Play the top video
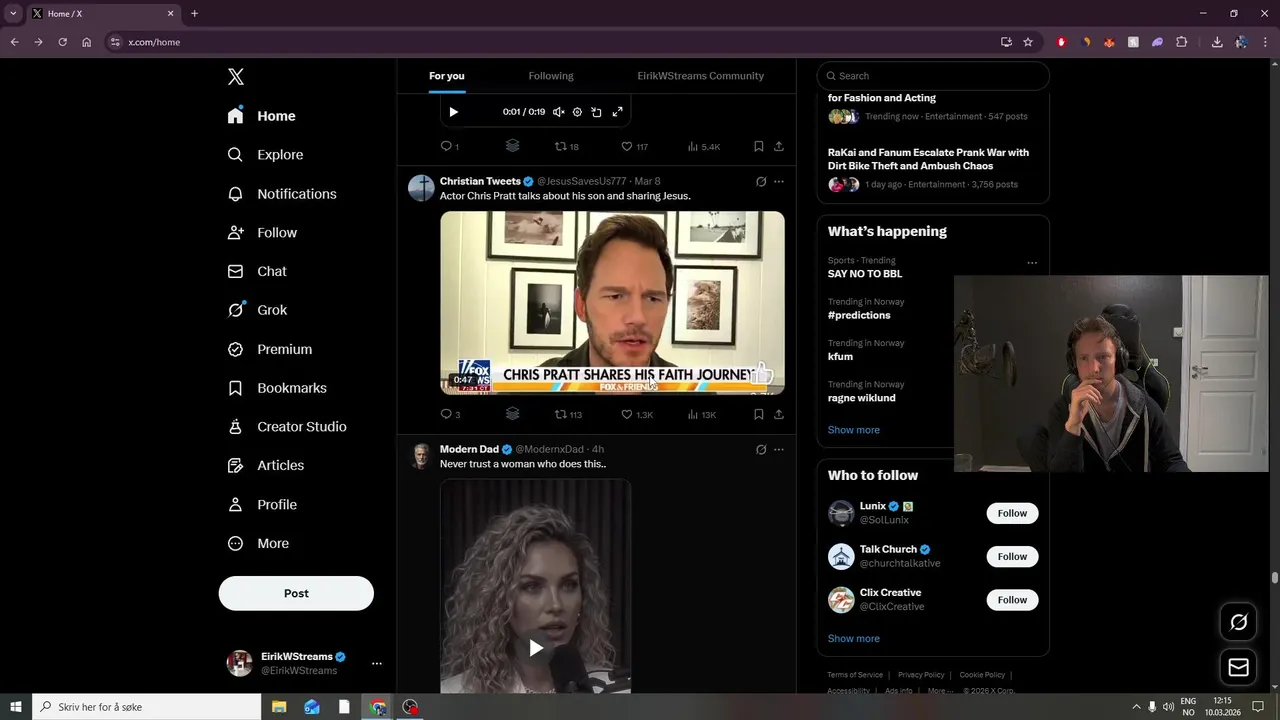 click(453, 112)
